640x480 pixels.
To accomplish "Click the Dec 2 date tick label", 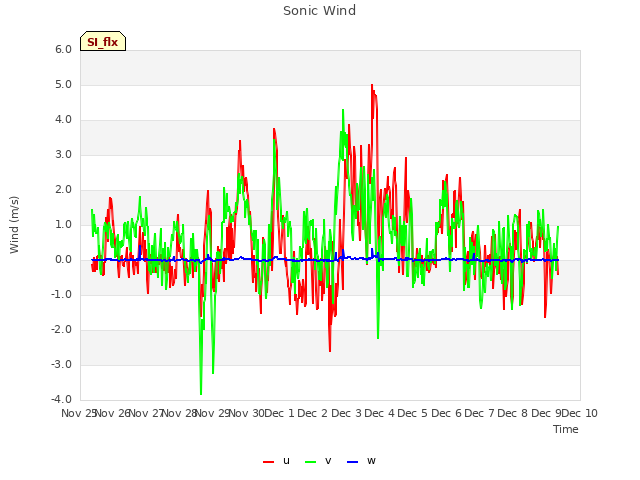I will pyautogui.click(x=313, y=413).
